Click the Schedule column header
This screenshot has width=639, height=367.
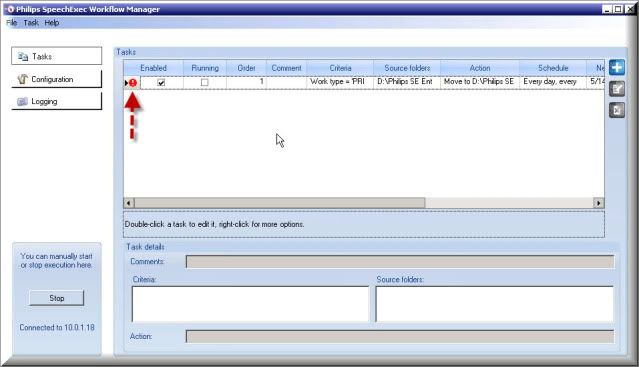[553, 68]
